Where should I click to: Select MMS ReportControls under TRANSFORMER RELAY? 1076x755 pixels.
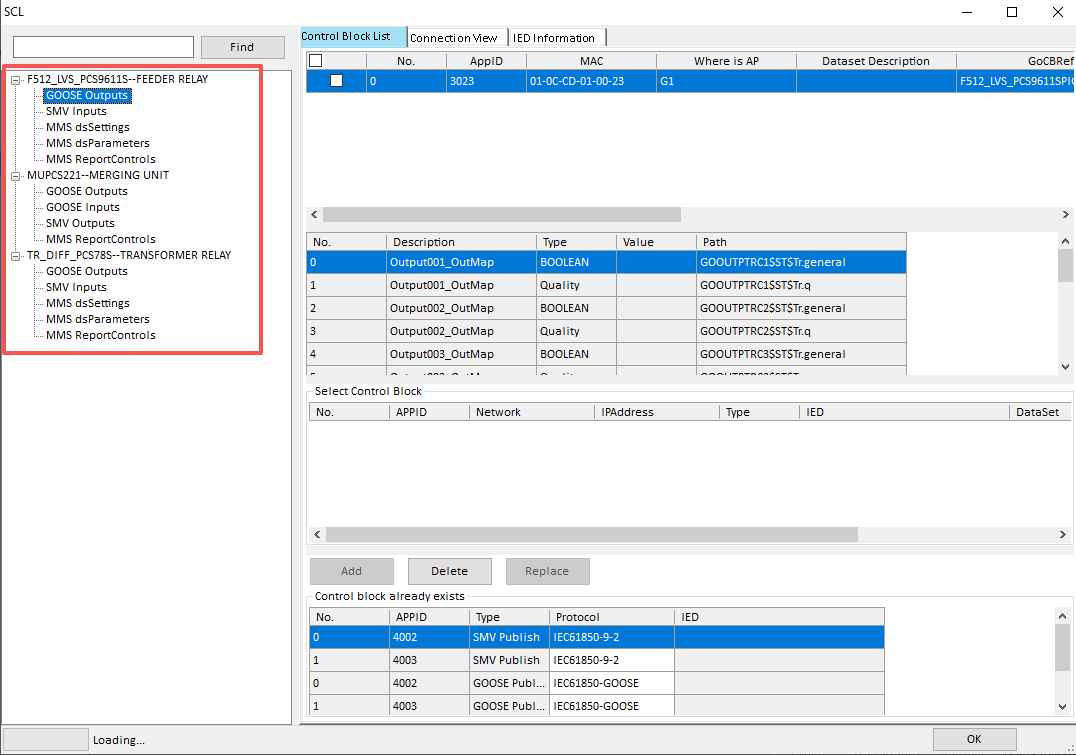tap(100, 335)
